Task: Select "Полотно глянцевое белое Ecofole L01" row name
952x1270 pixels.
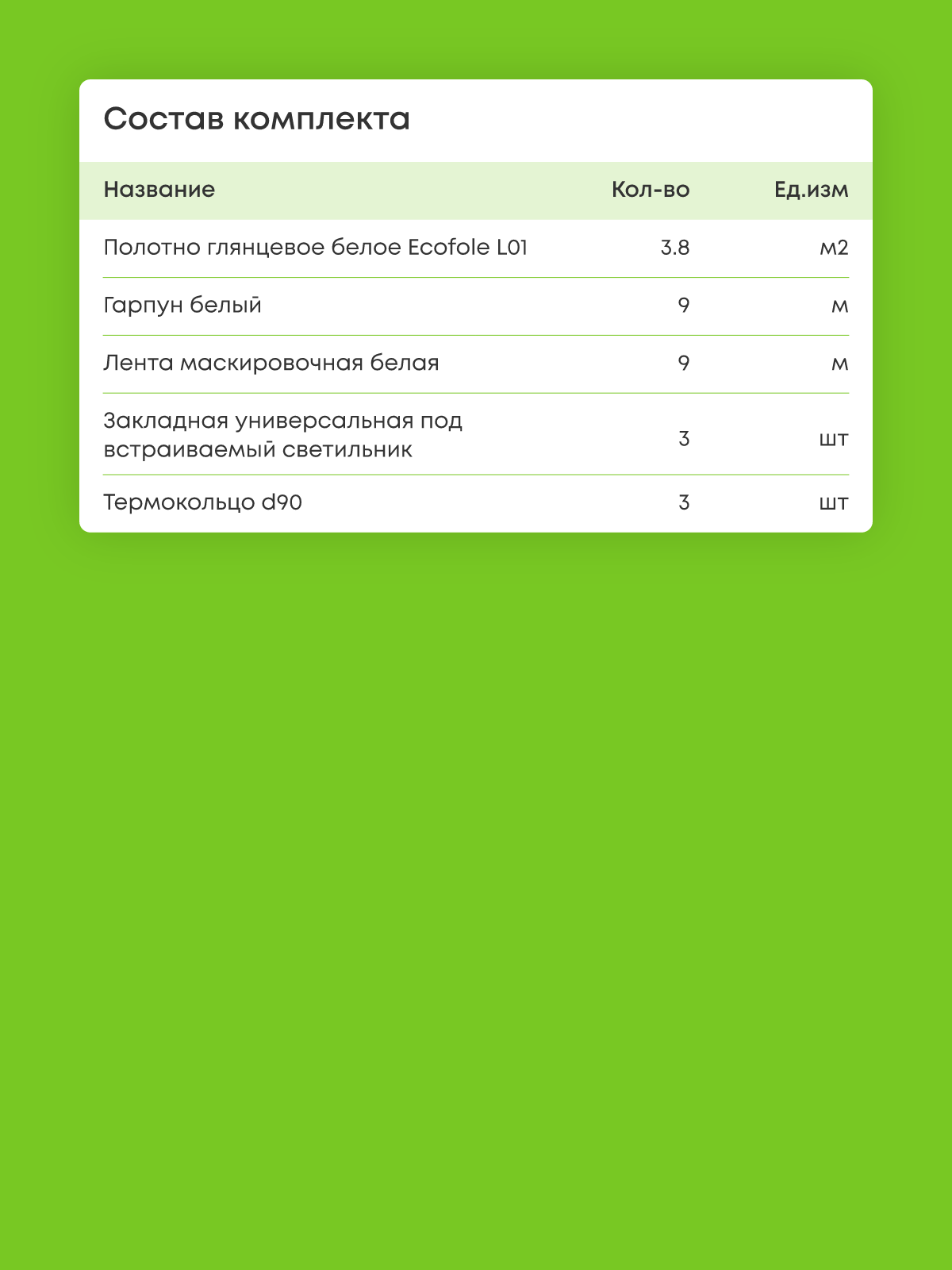Action: pos(315,248)
